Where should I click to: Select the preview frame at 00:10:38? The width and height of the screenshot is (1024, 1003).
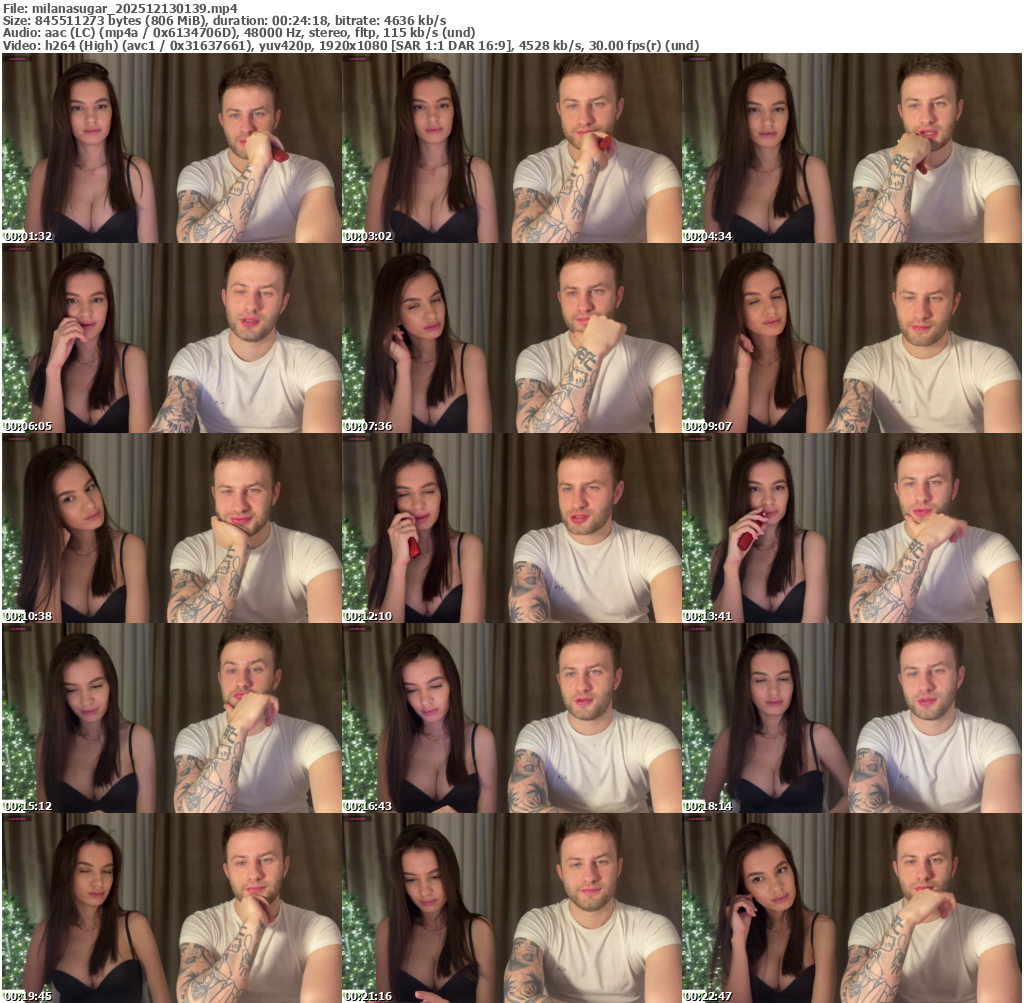pyautogui.click(x=171, y=528)
